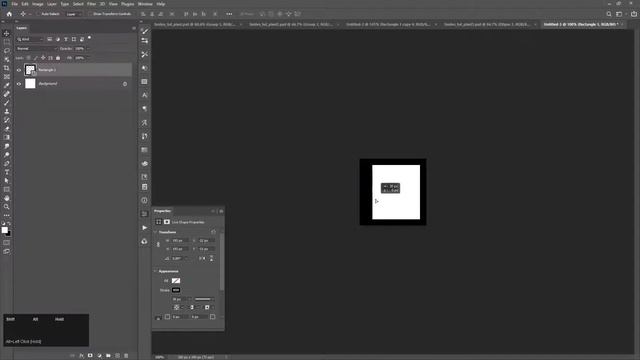Image resolution: width=640 pixels, height=360 pixels.
Task: Click the add layer mask icon
Action: click(90, 356)
